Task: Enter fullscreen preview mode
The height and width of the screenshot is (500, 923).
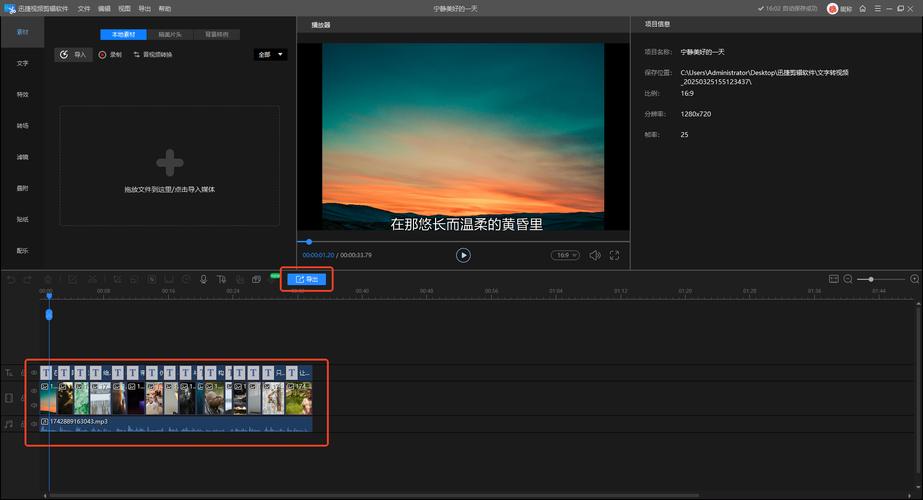Action: point(615,255)
